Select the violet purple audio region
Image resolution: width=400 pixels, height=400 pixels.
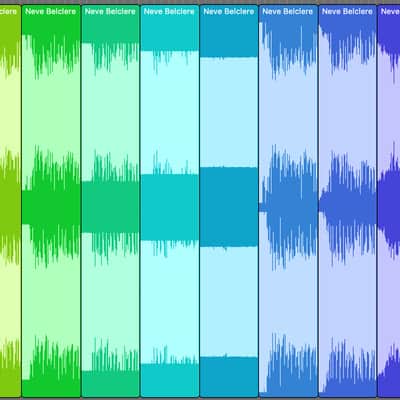point(389,201)
